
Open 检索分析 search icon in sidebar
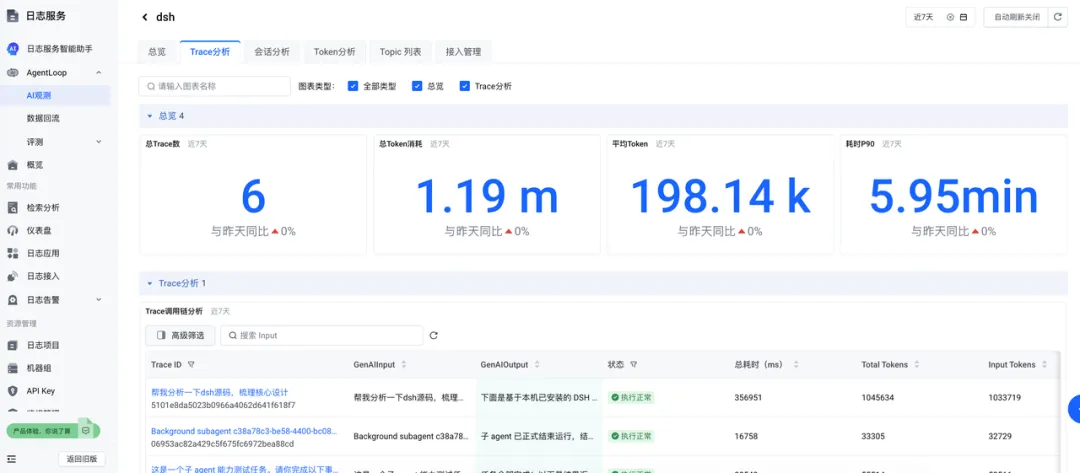[x=12, y=208]
